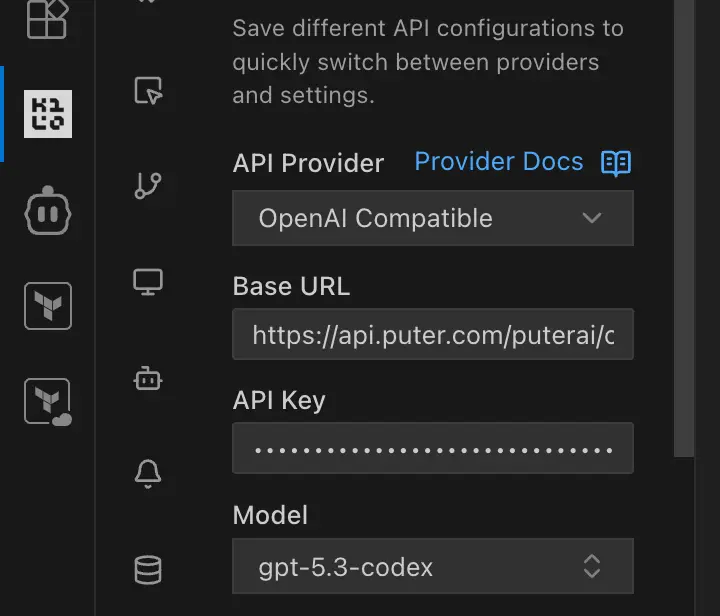Open the bell notifications settings icon
The width and height of the screenshot is (720, 616).
[148, 474]
